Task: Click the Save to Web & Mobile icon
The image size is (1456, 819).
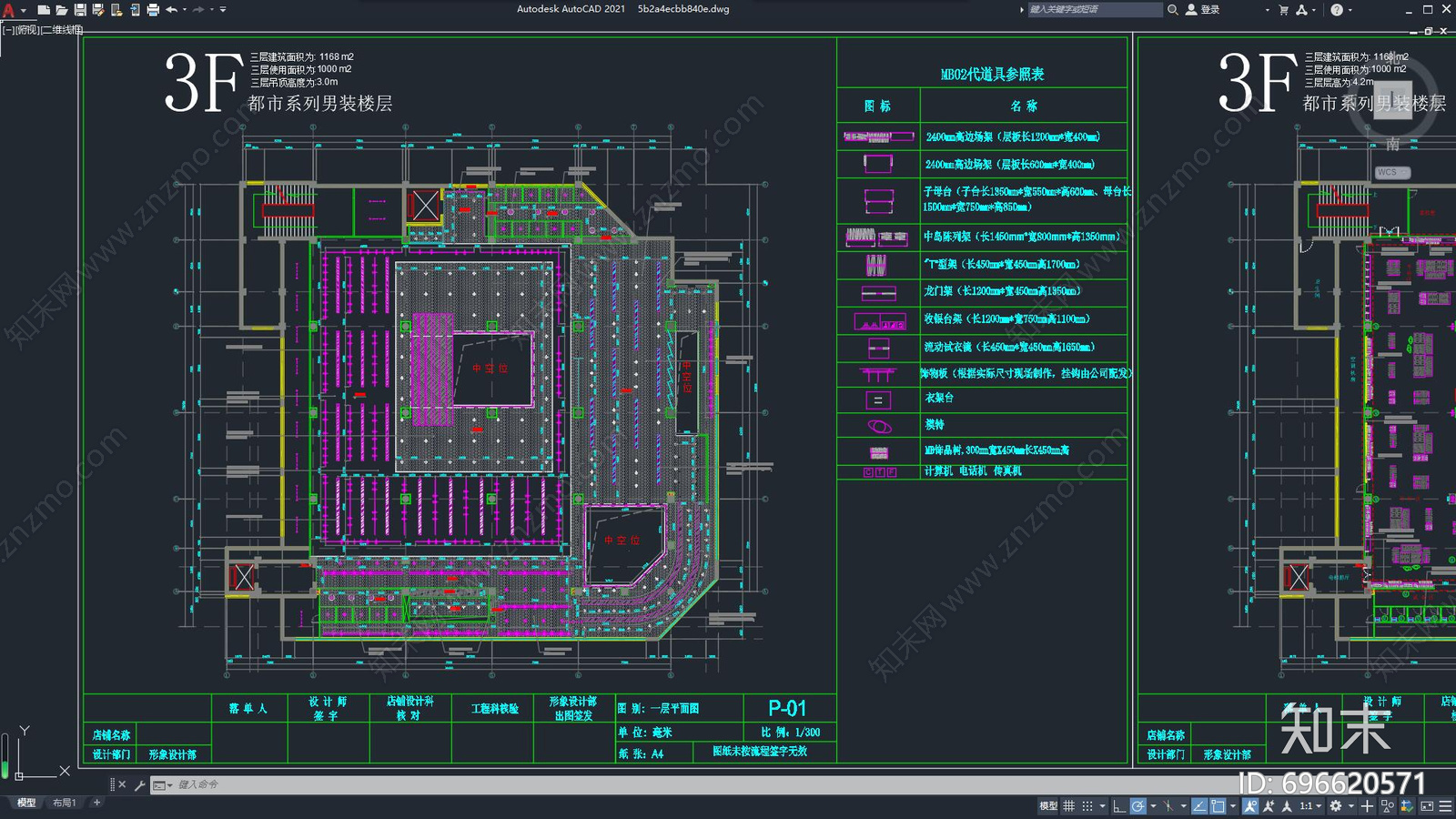Action: click(135, 10)
